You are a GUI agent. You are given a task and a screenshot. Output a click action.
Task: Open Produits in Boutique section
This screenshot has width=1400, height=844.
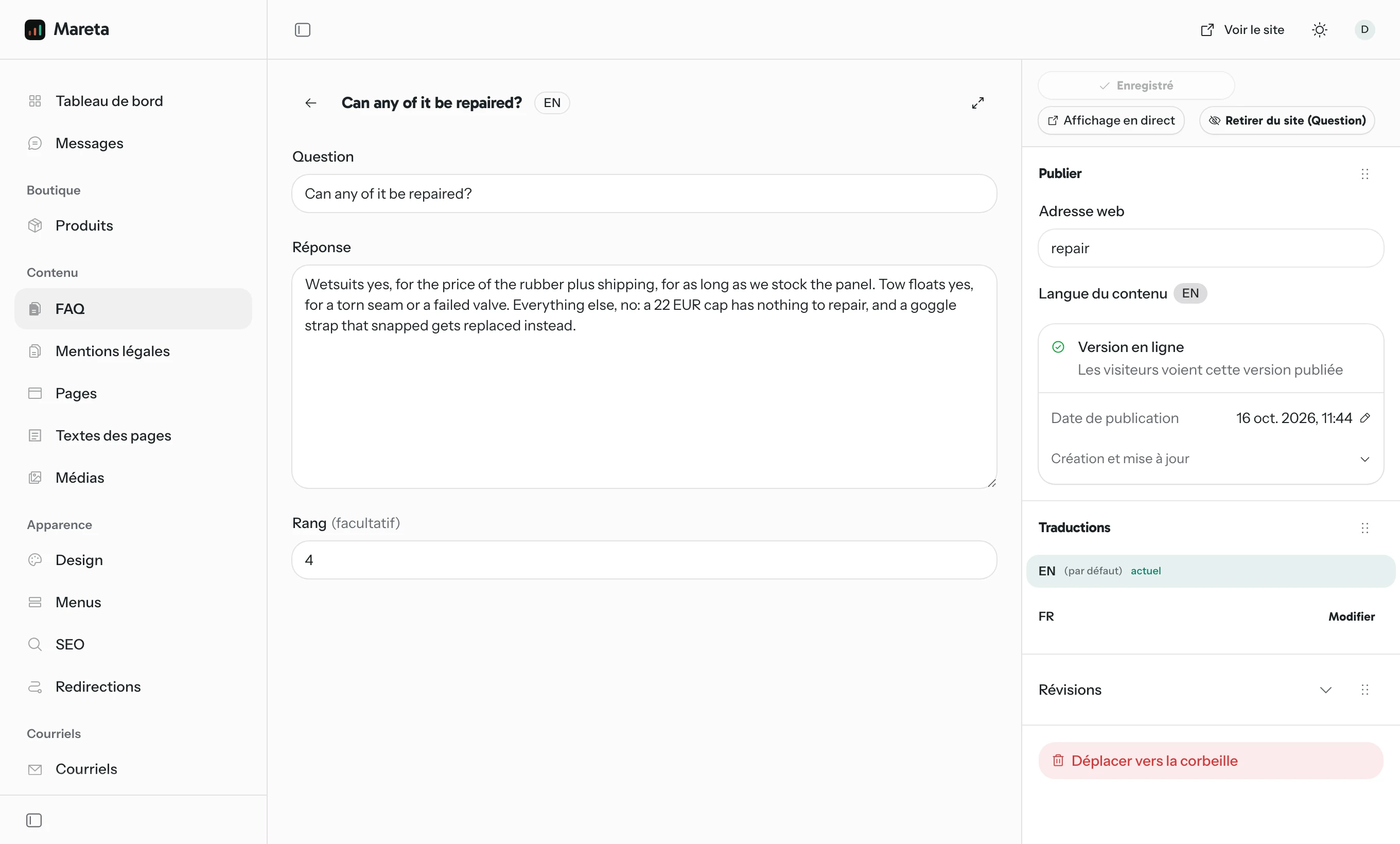[x=133, y=225]
